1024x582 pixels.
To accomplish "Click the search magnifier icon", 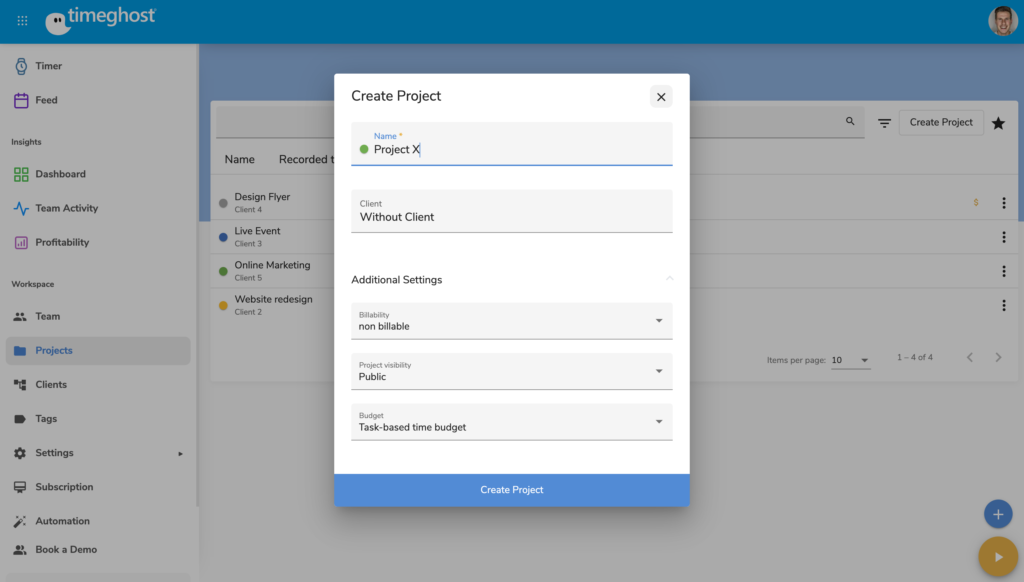I will (850, 121).
